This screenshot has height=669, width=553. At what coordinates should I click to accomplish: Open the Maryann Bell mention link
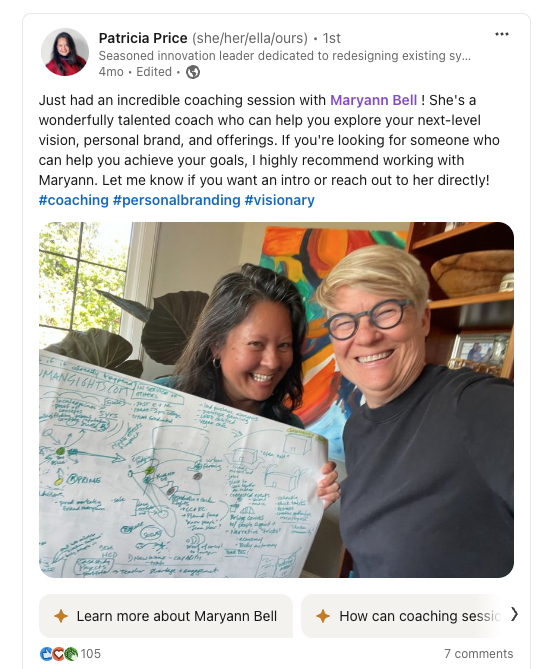pyautogui.click(x=373, y=100)
